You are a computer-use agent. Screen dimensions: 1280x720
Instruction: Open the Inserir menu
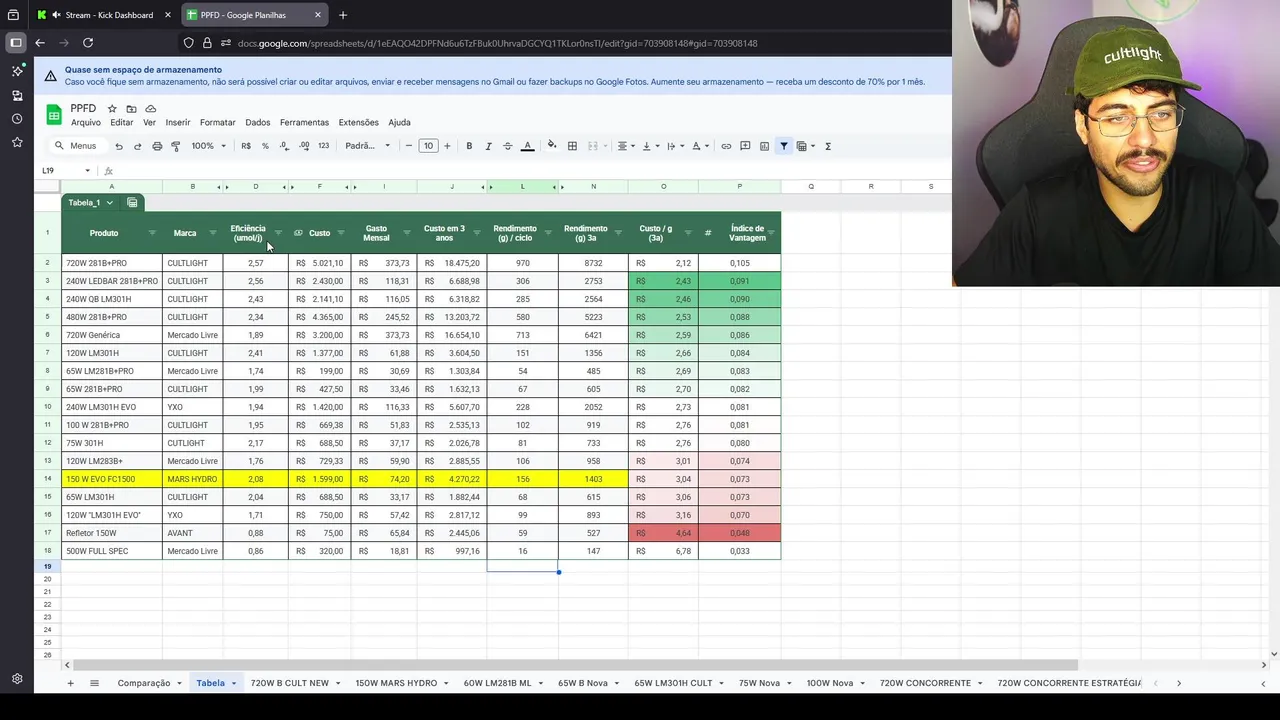[x=178, y=122]
